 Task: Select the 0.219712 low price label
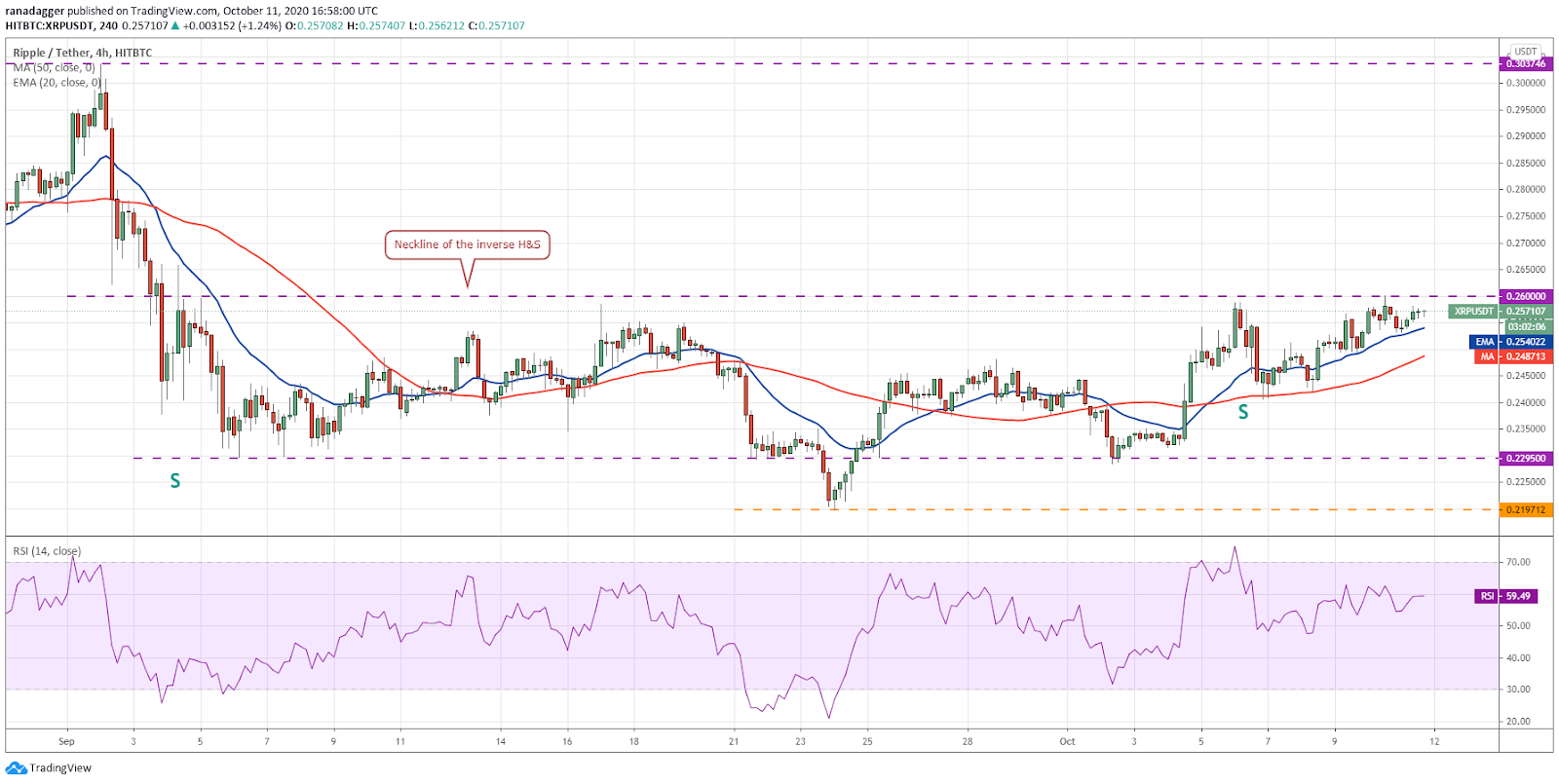[1525, 509]
